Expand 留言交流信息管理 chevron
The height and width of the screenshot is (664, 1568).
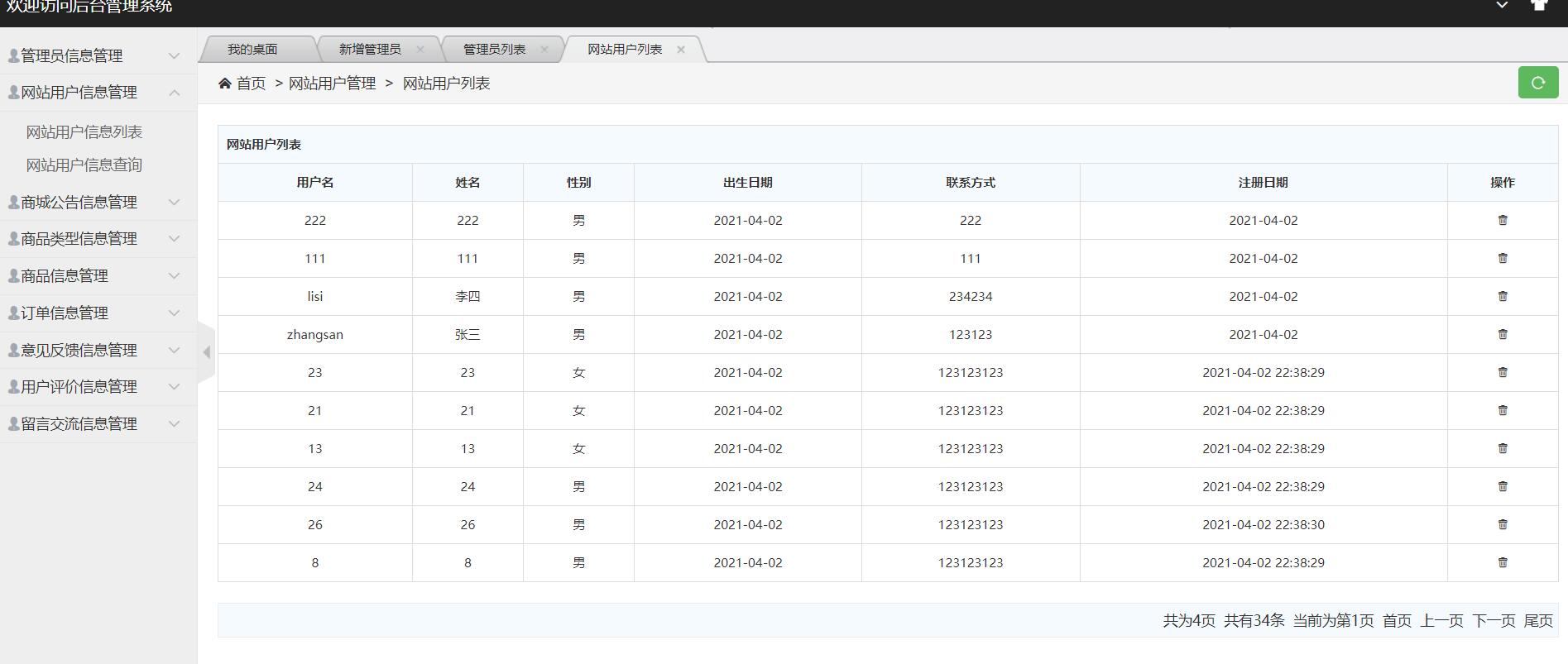click(x=174, y=423)
